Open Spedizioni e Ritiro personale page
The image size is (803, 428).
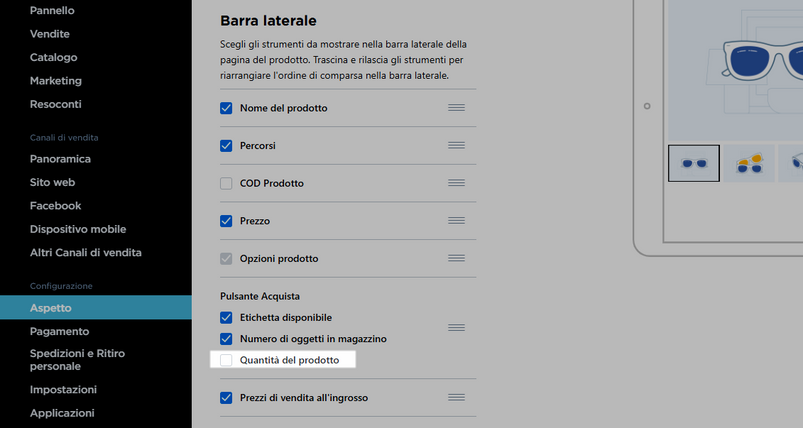[77, 359]
